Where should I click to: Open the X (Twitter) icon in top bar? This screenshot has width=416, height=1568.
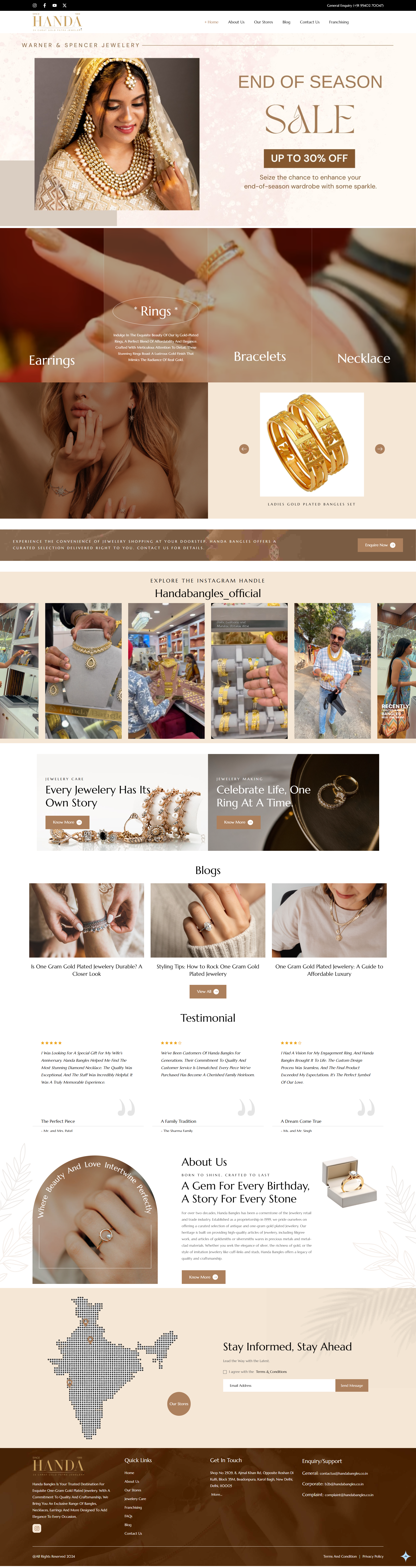[x=65, y=5]
